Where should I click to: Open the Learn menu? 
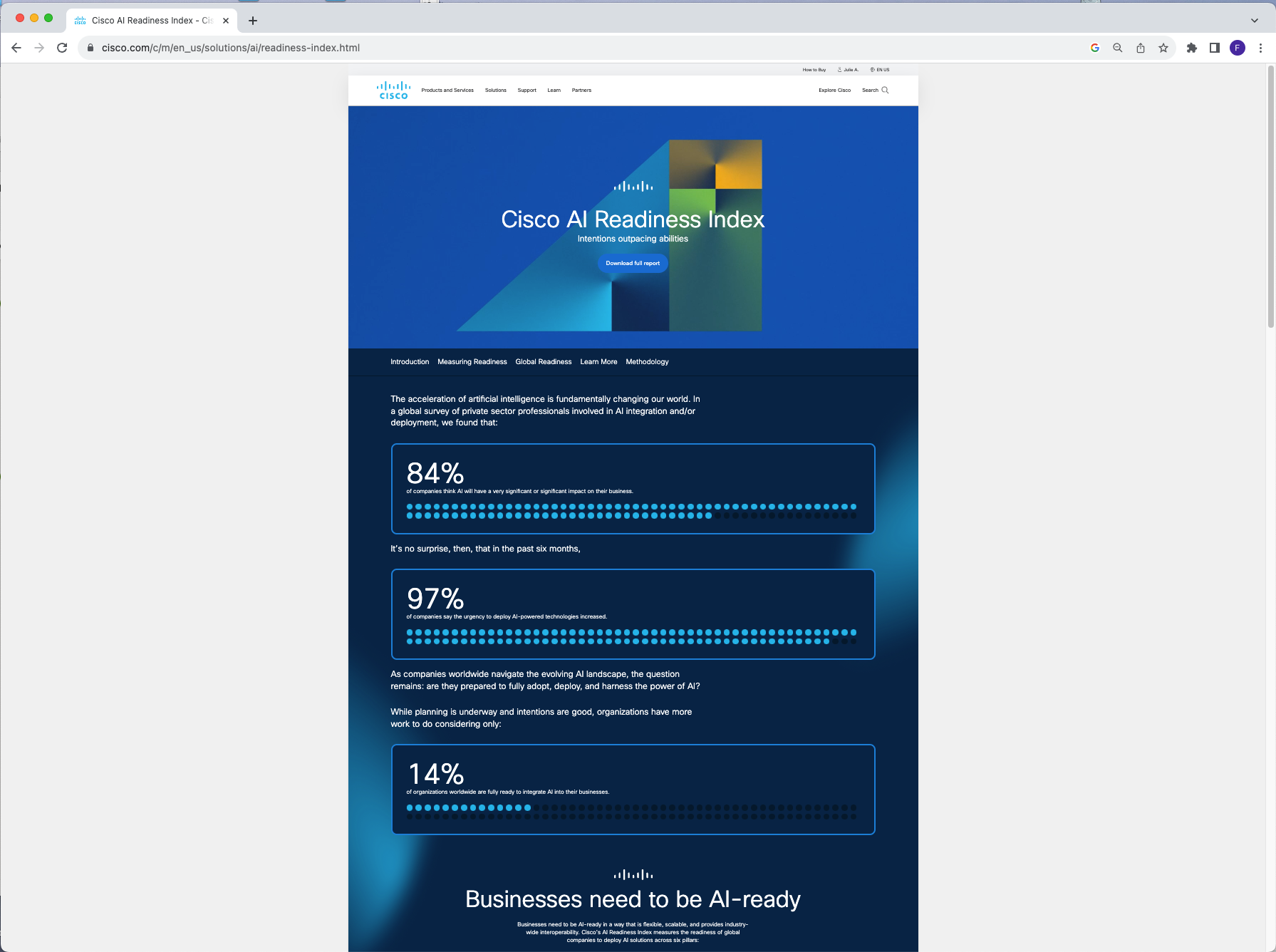tap(554, 90)
